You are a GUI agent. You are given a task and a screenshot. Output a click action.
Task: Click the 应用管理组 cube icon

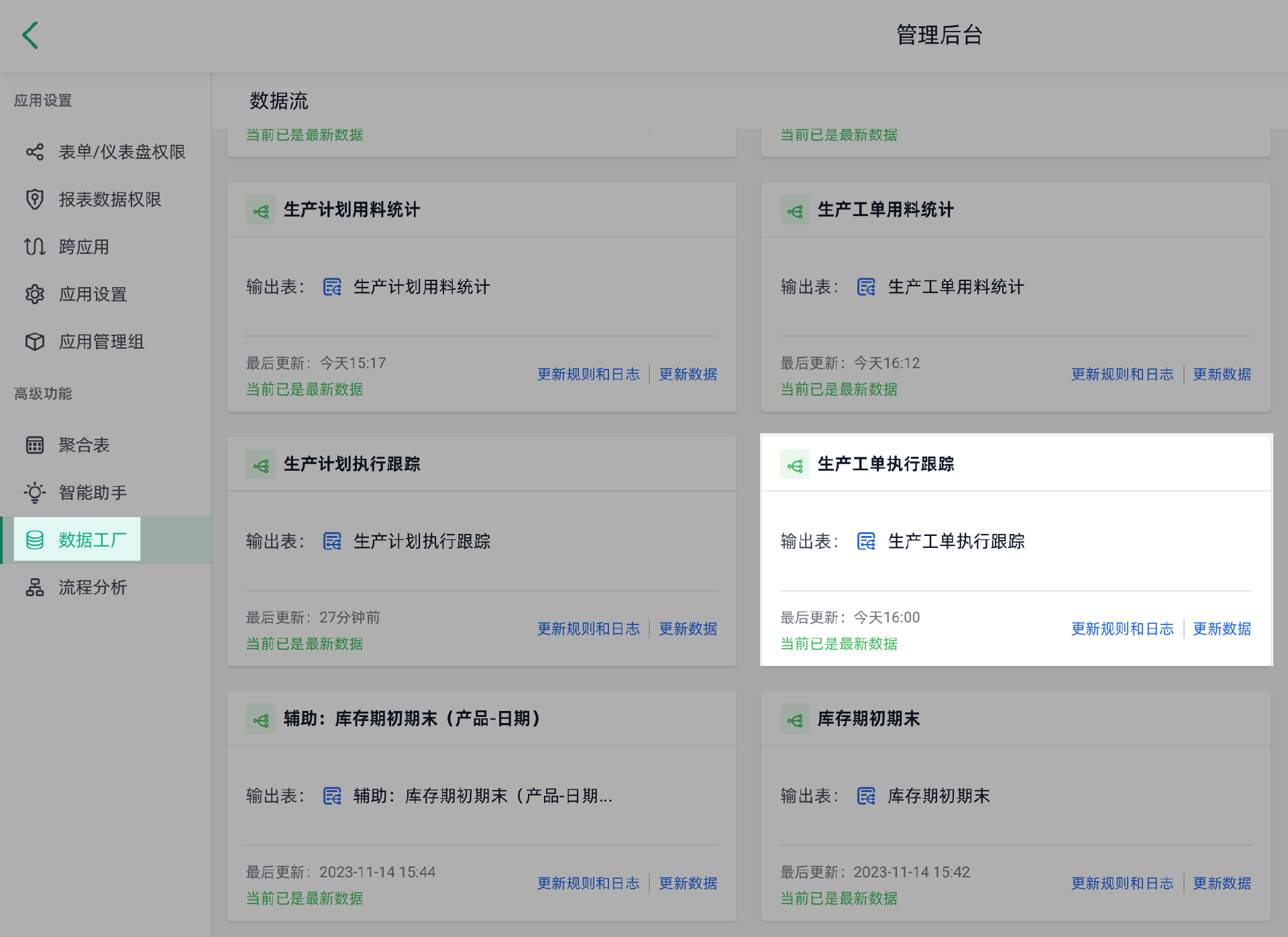coord(35,342)
